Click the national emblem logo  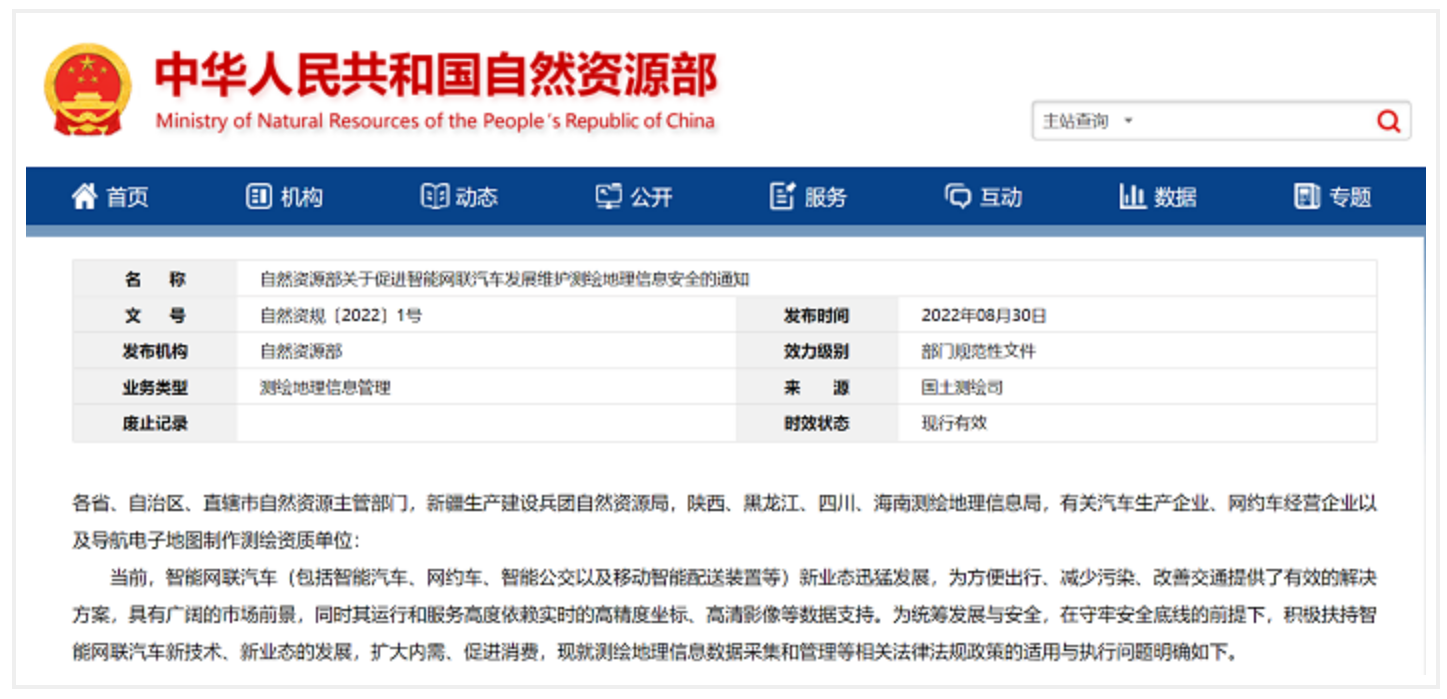(x=88, y=90)
